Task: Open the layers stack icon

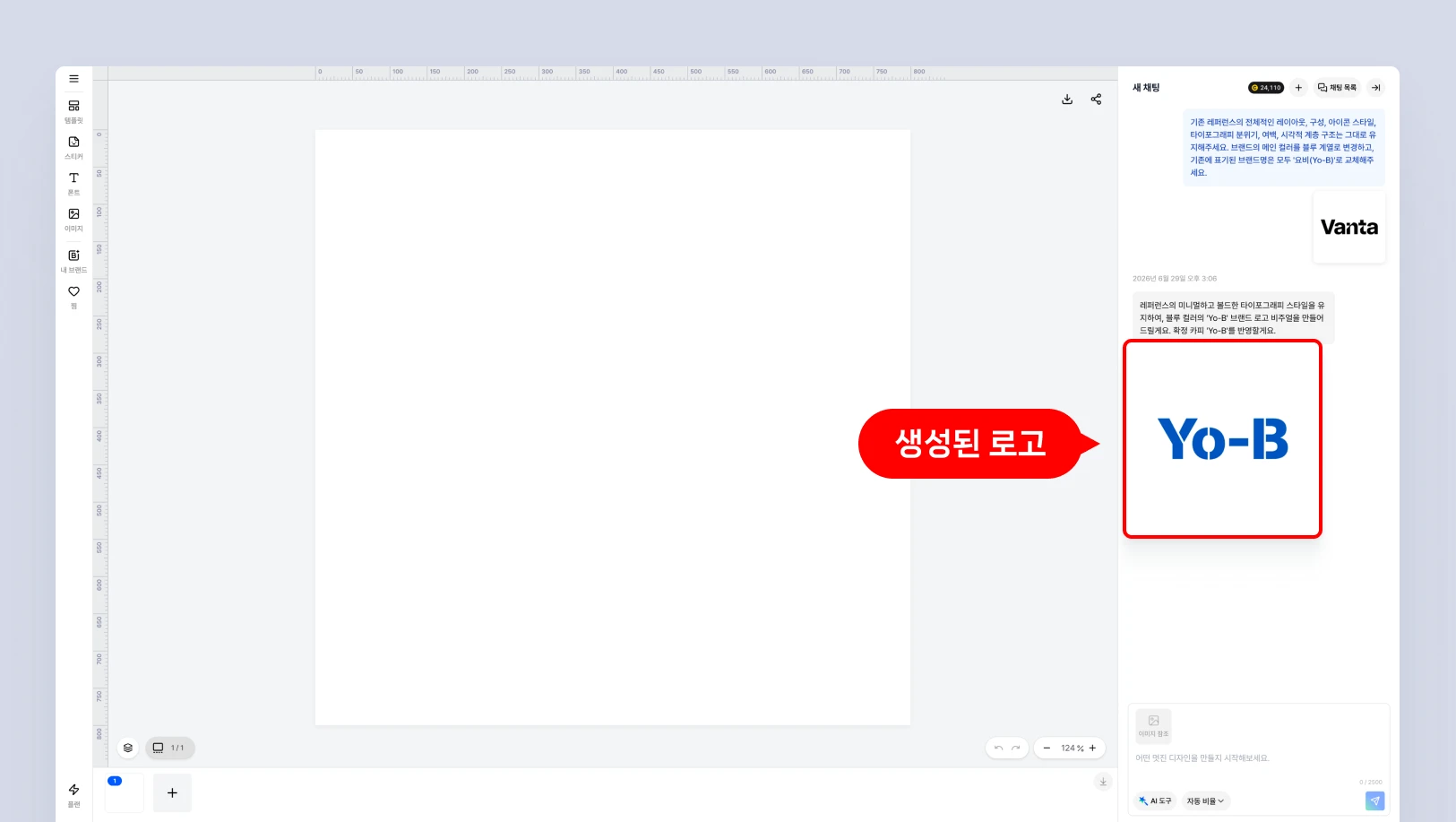Action: 128,748
